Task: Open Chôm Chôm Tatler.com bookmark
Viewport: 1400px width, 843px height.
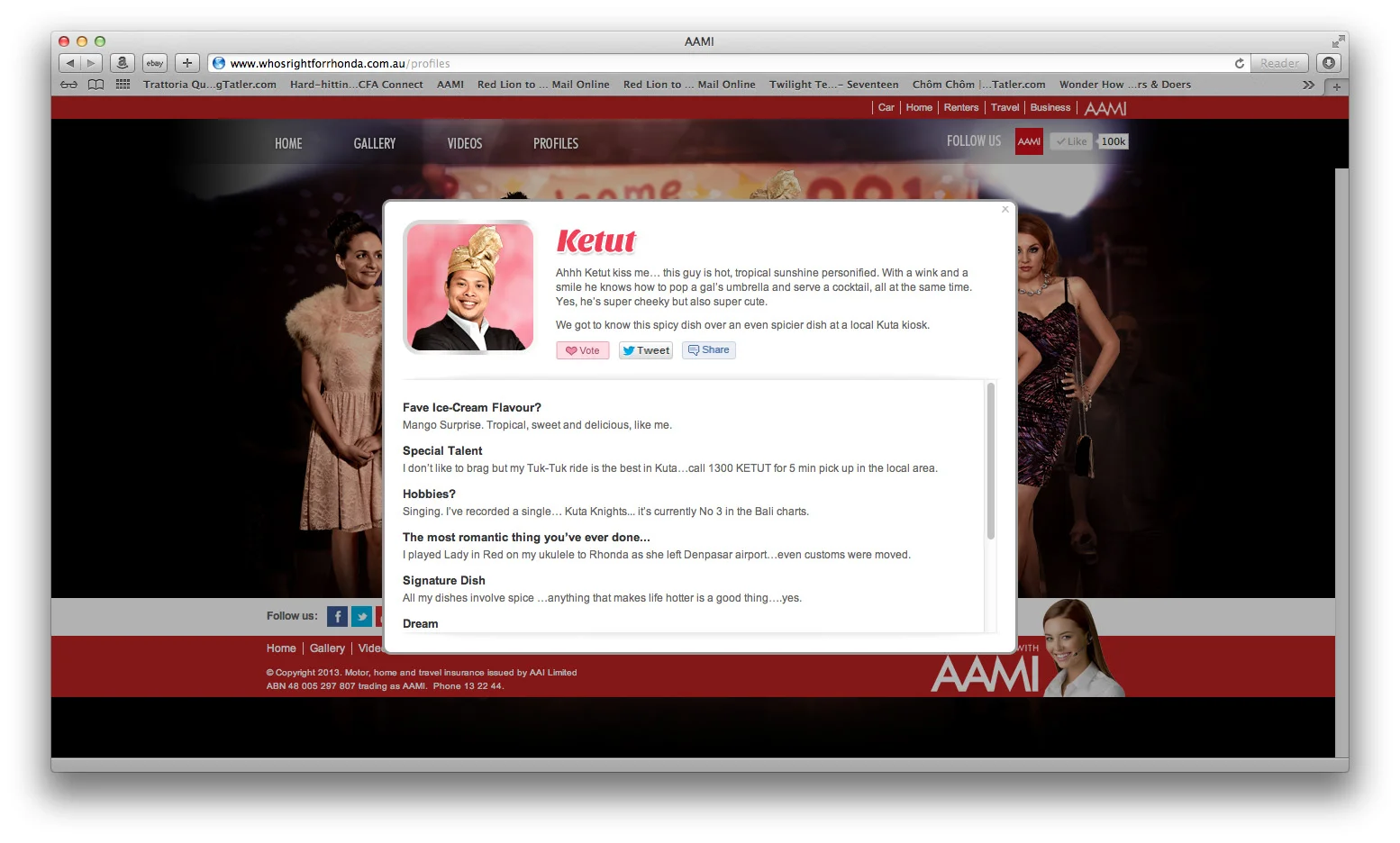Action: tap(979, 85)
